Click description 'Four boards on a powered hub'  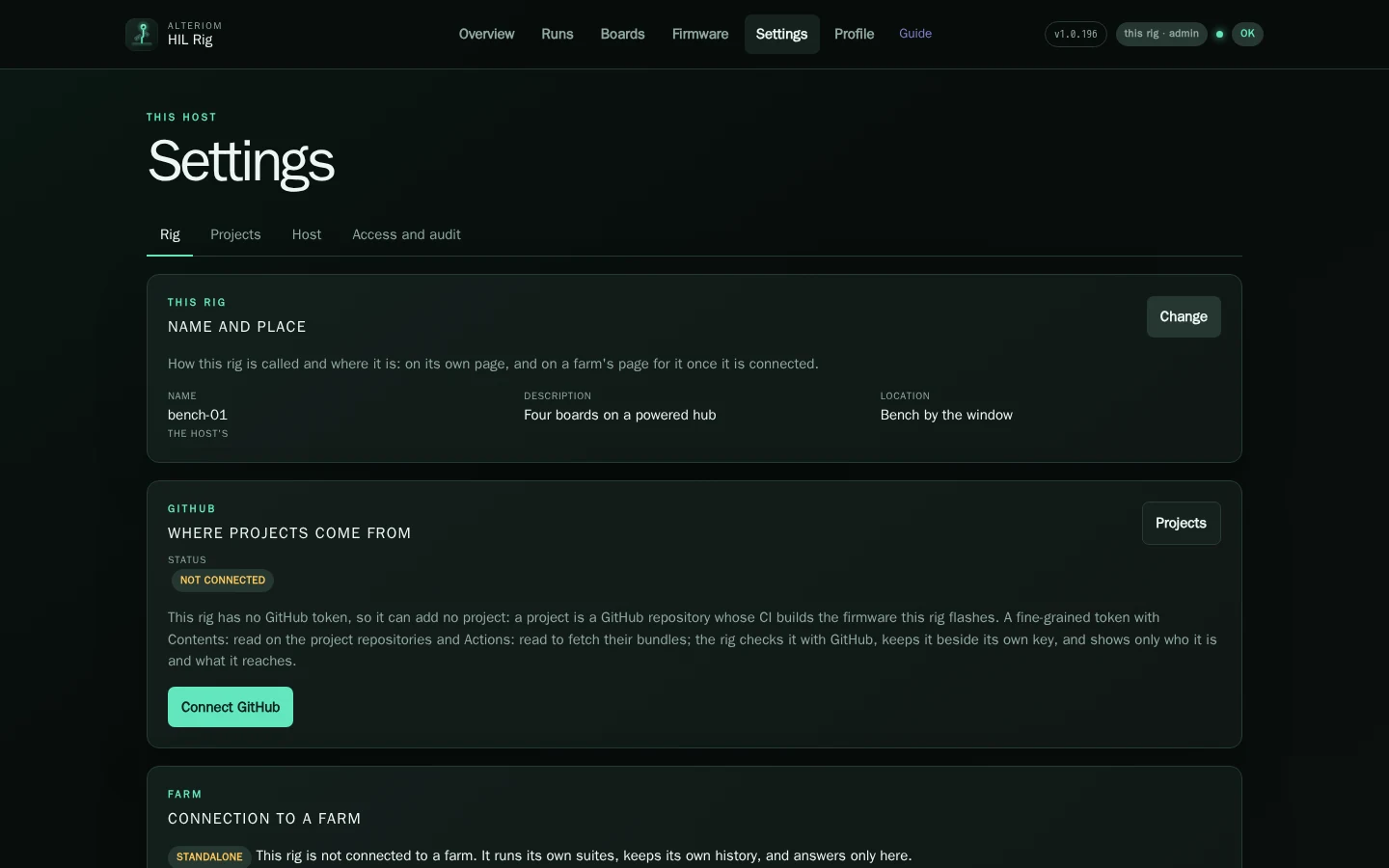[x=620, y=415]
